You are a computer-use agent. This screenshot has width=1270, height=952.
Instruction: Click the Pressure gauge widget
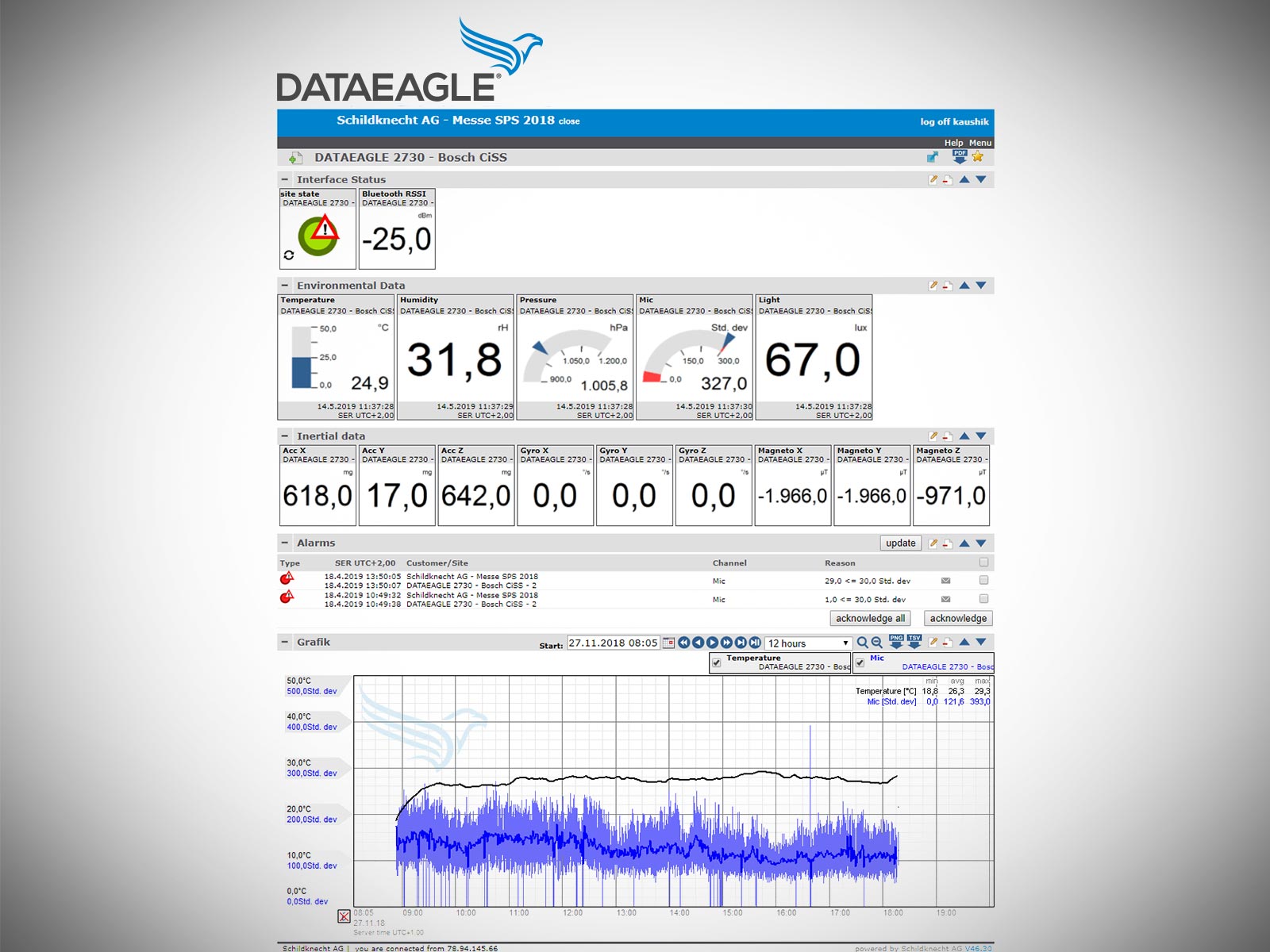coord(575,357)
